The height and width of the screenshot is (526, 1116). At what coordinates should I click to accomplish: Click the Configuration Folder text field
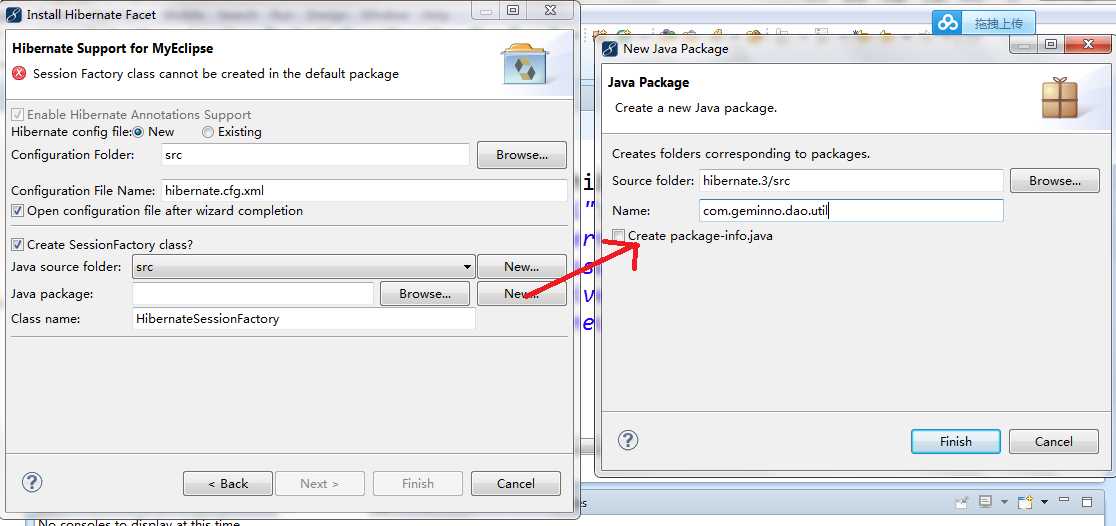coord(315,154)
